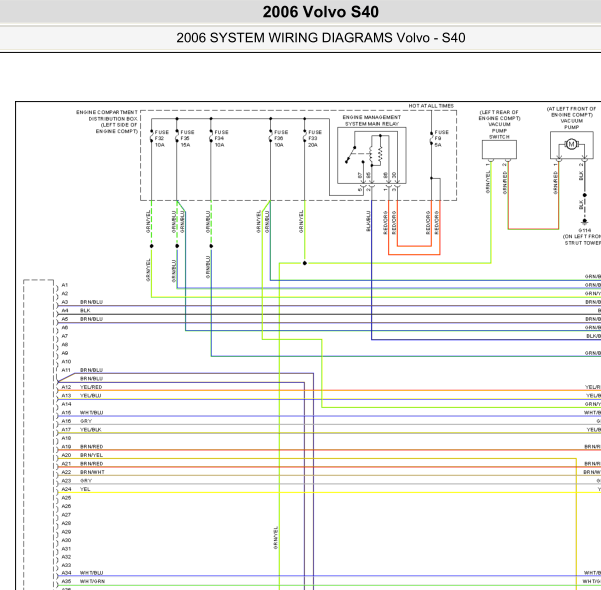The image size is (601, 590).
Task: Click connector pin label 'A33'
Action: (66, 565)
